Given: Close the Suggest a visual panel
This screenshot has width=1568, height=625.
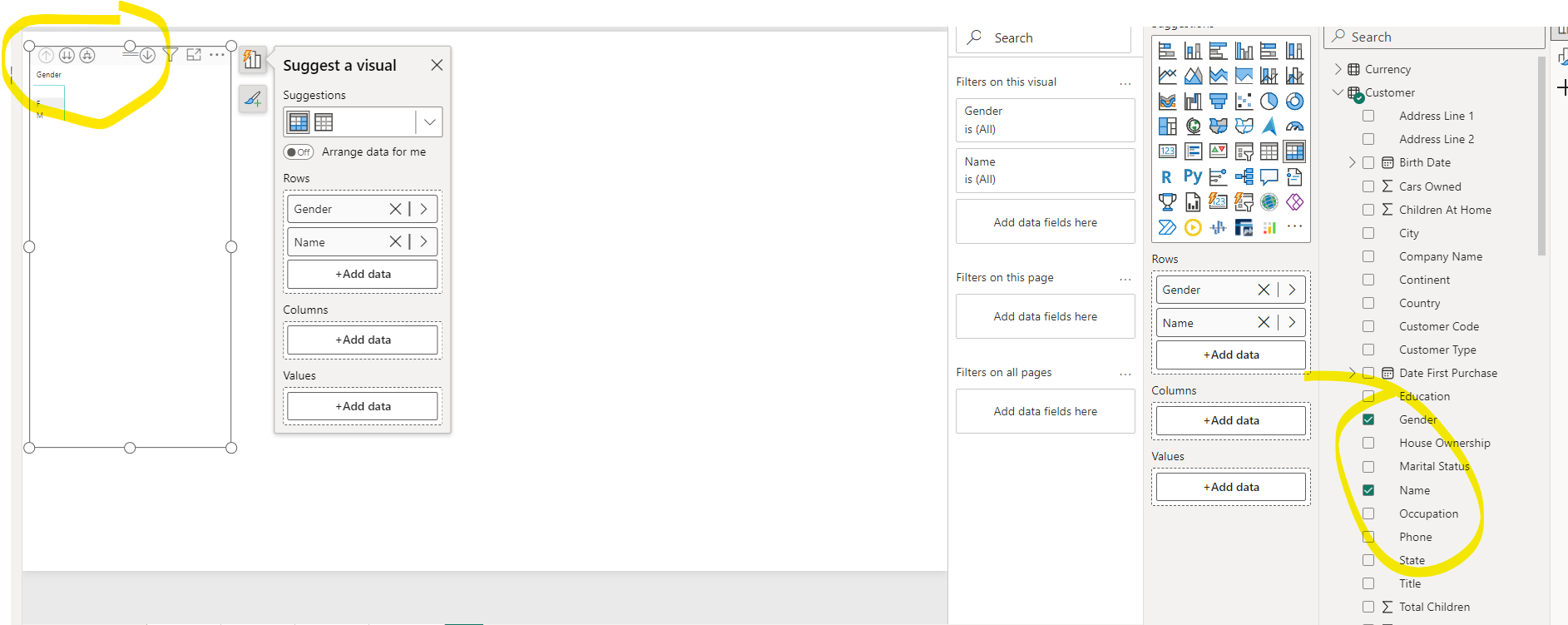Looking at the screenshot, I should click(437, 65).
